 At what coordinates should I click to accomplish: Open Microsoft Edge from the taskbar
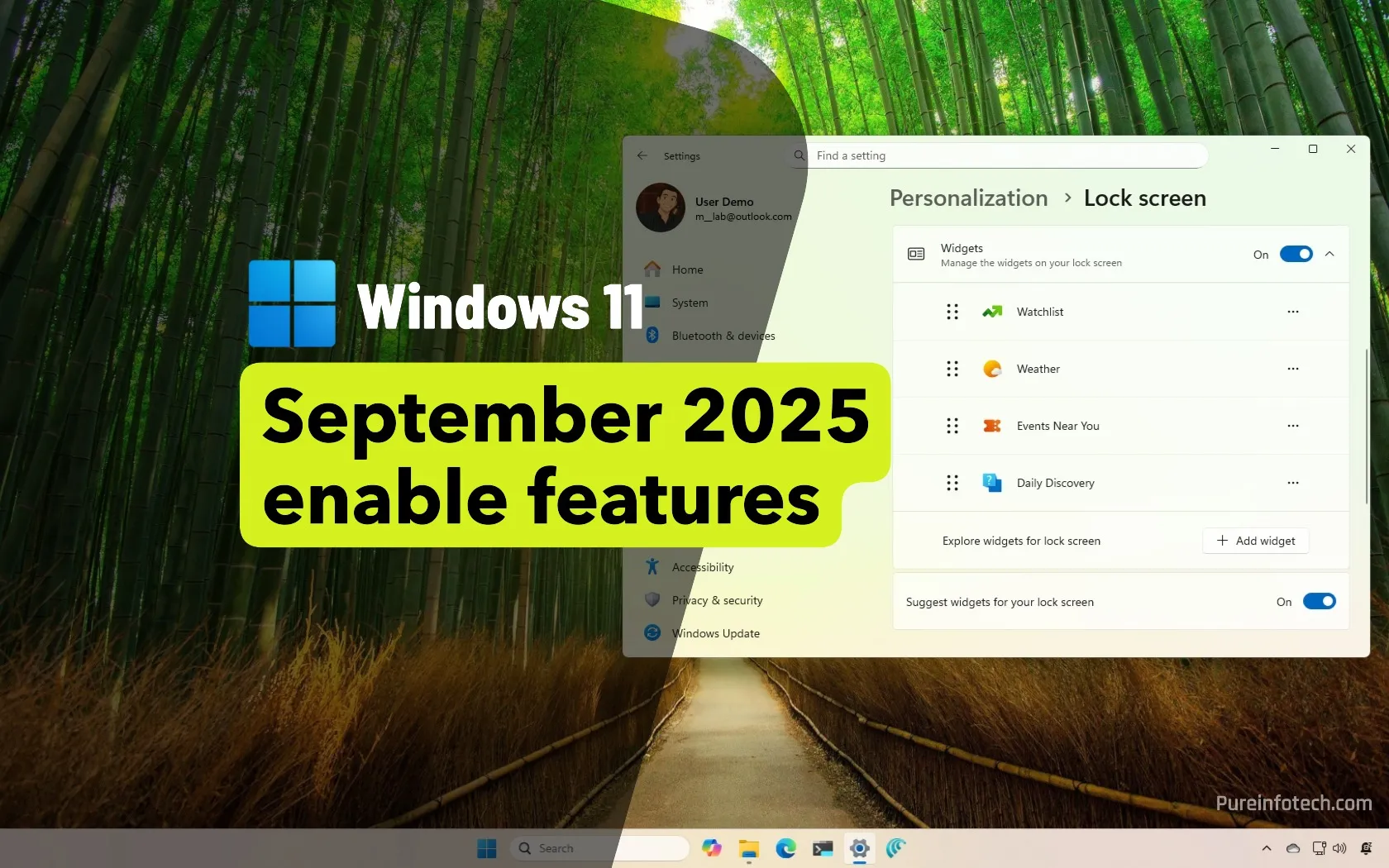click(785, 848)
